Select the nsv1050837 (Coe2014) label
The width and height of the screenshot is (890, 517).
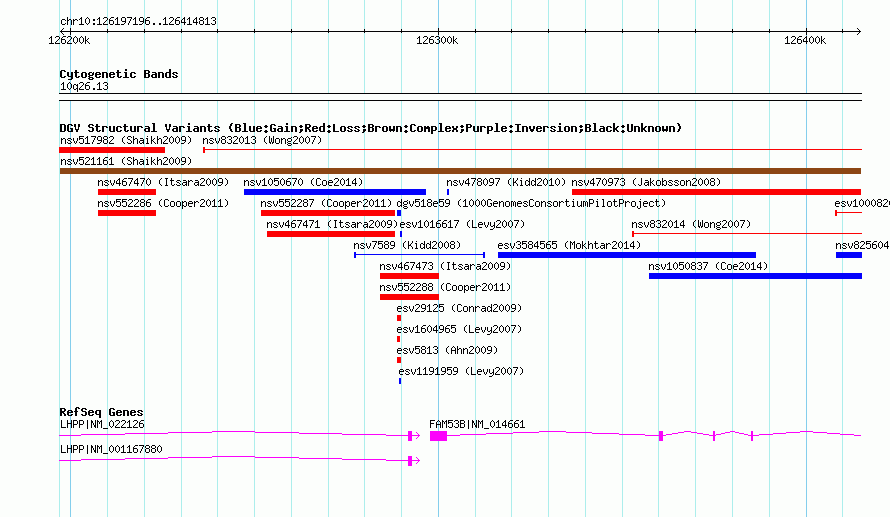[x=708, y=266]
